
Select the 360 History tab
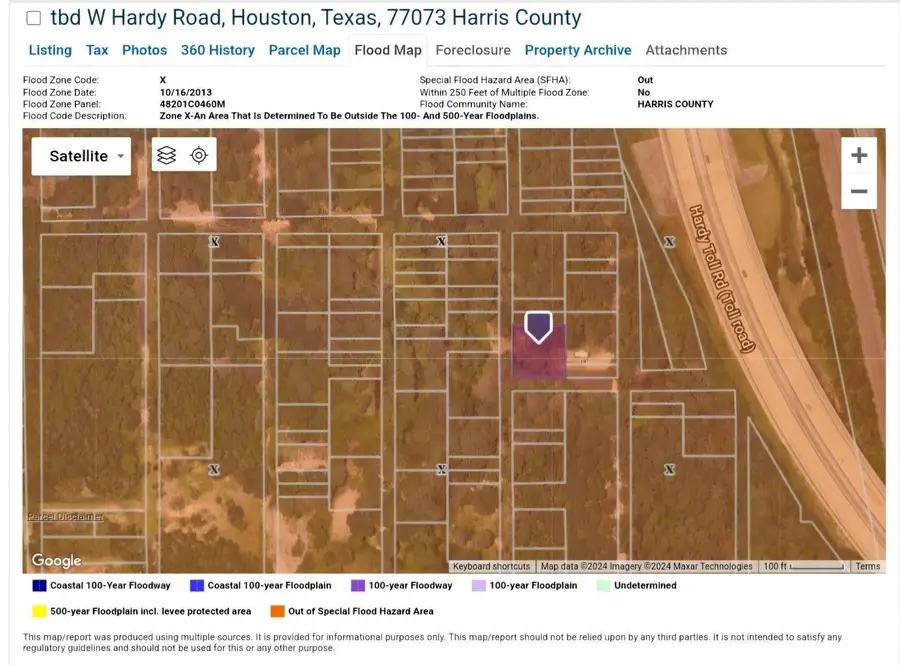pos(218,50)
